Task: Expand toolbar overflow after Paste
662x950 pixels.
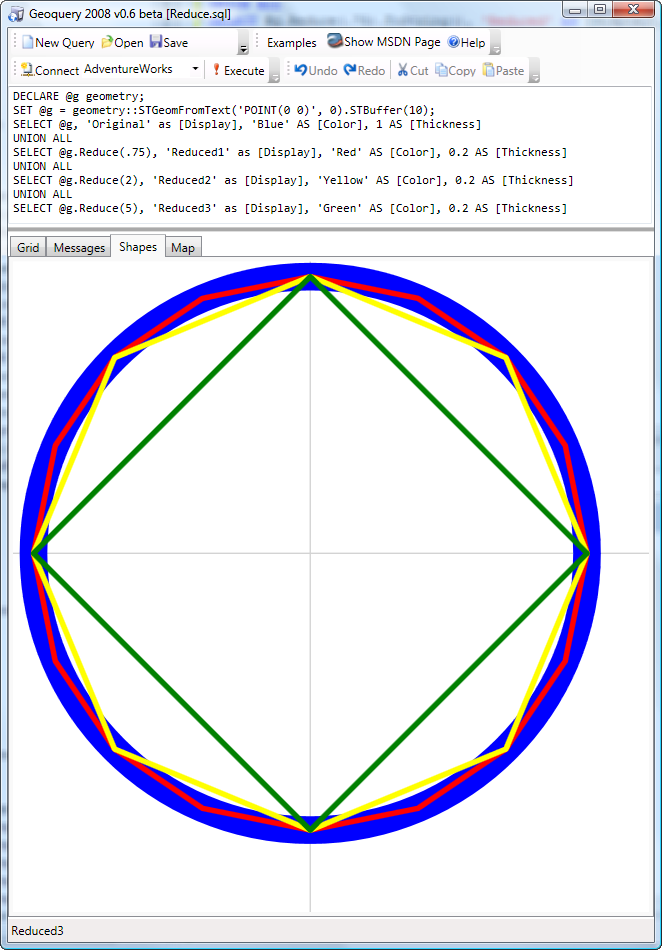Action: (534, 71)
